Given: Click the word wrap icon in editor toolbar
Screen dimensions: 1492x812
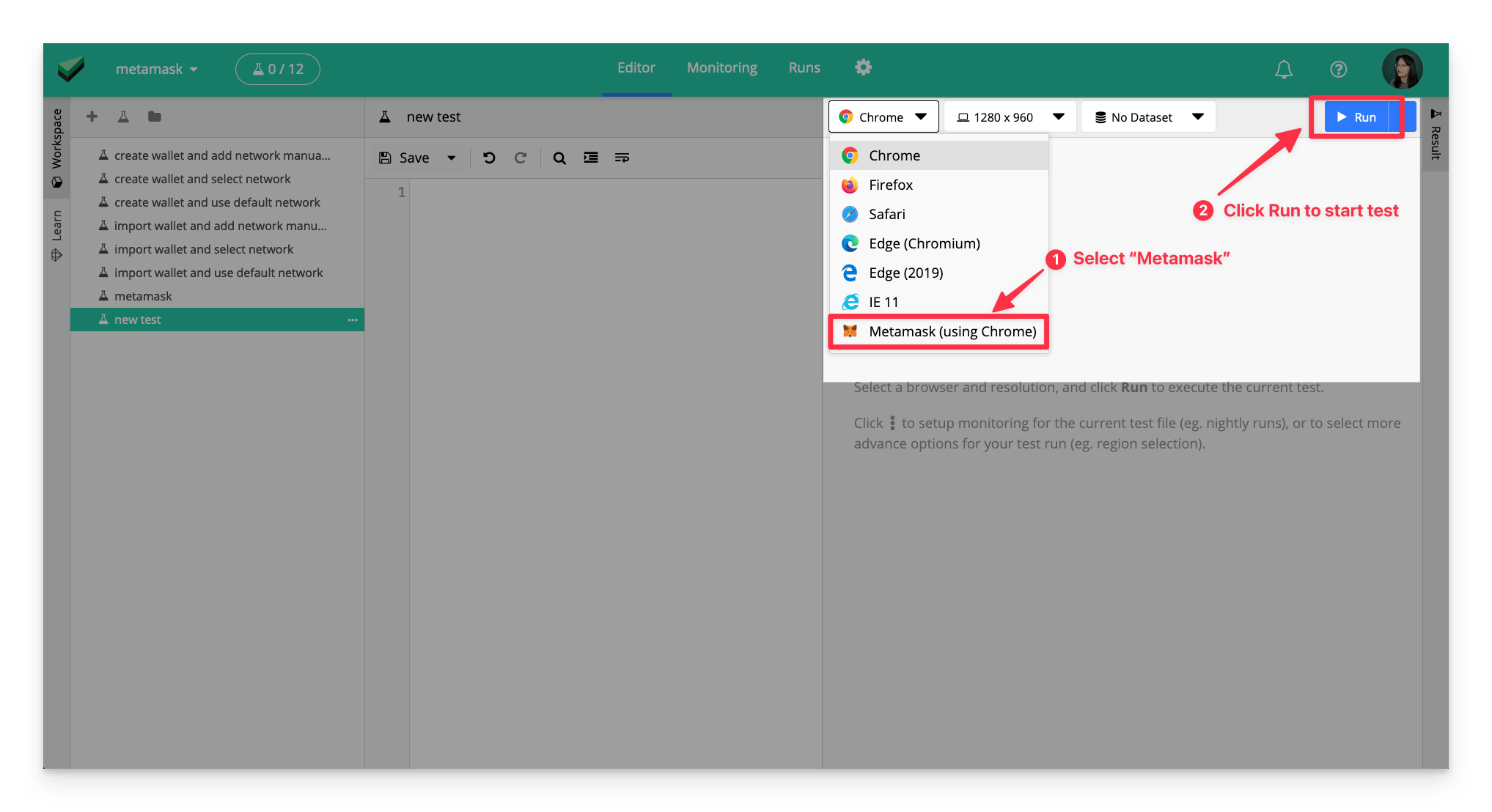Looking at the screenshot, I should click(x=622, y=158).
